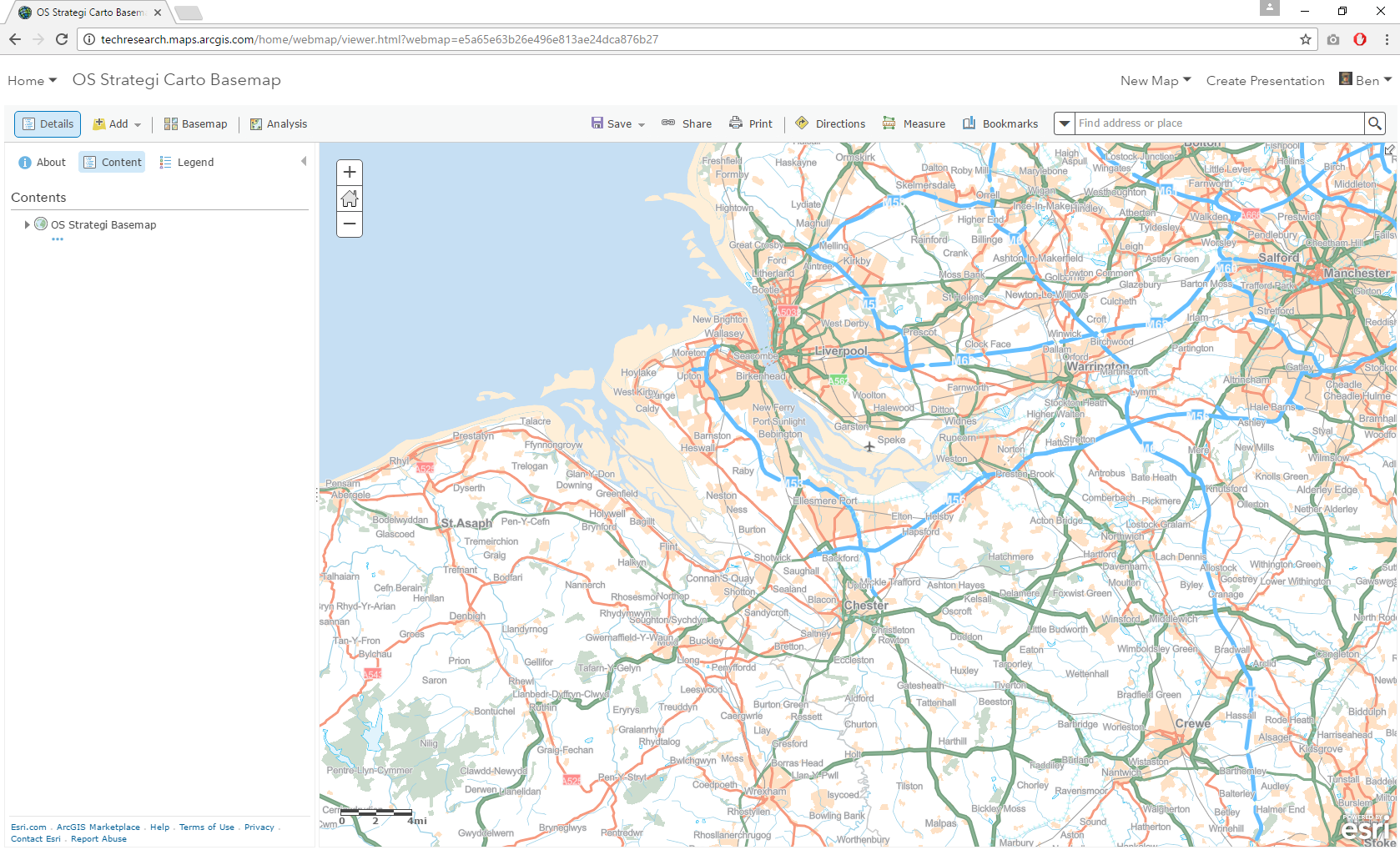Open the Report Abuse link
The image size is (1400, 850).
point(98,839)
